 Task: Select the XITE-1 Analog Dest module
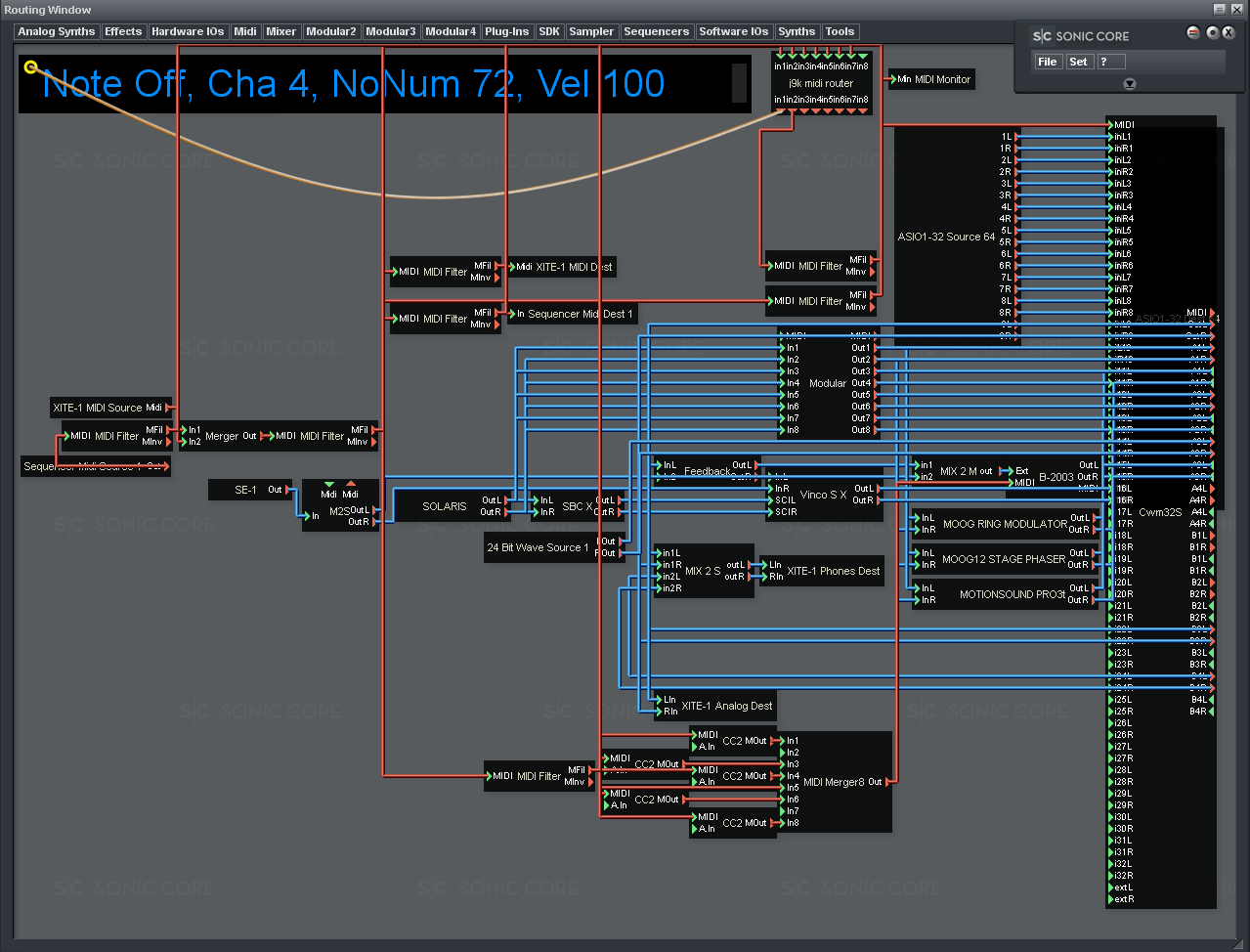coord(717,706)
